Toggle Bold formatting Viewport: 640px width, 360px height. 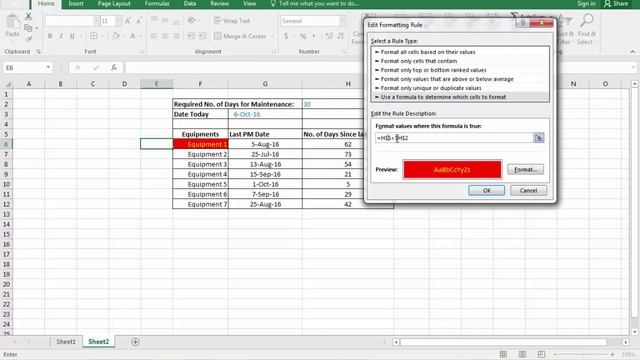click(50, 36)
